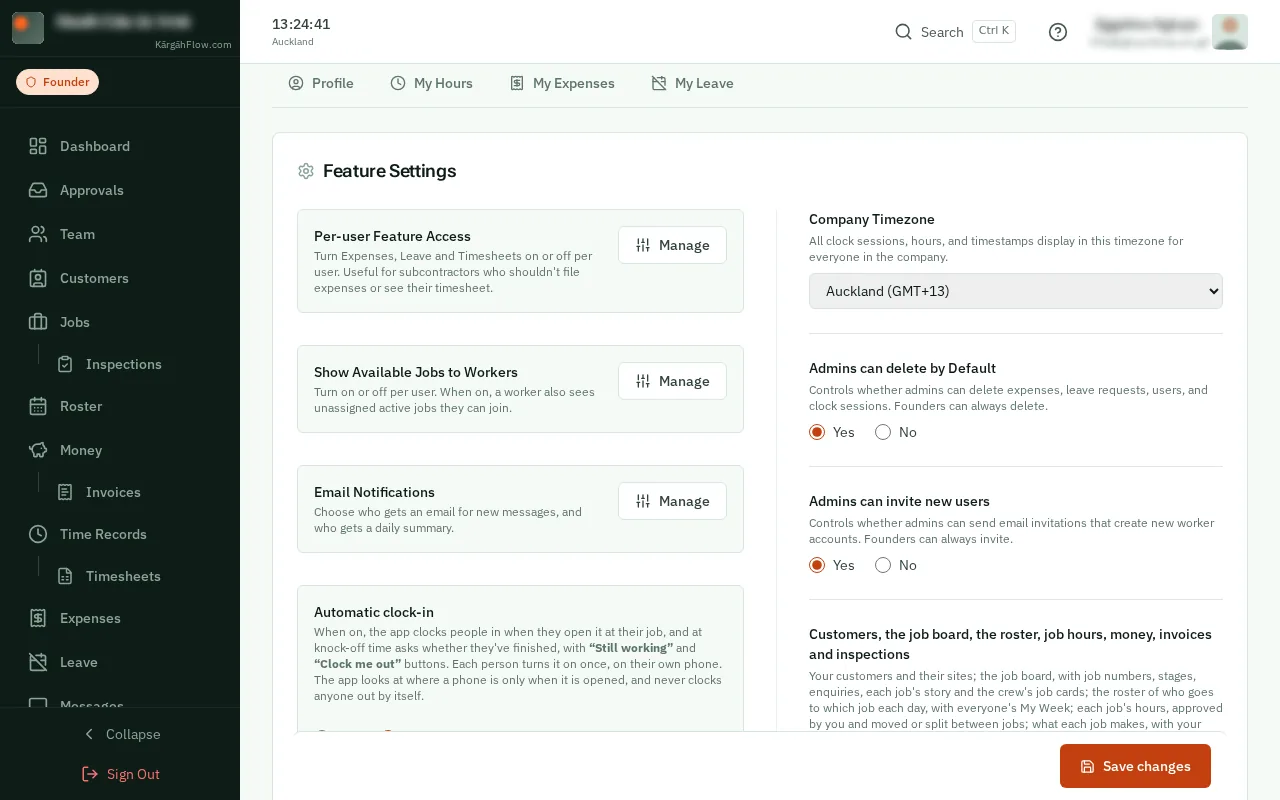Manage Show Available Jobs to Workers
The width and height of the screenshot is (1280, 800).
click(672, 381)
